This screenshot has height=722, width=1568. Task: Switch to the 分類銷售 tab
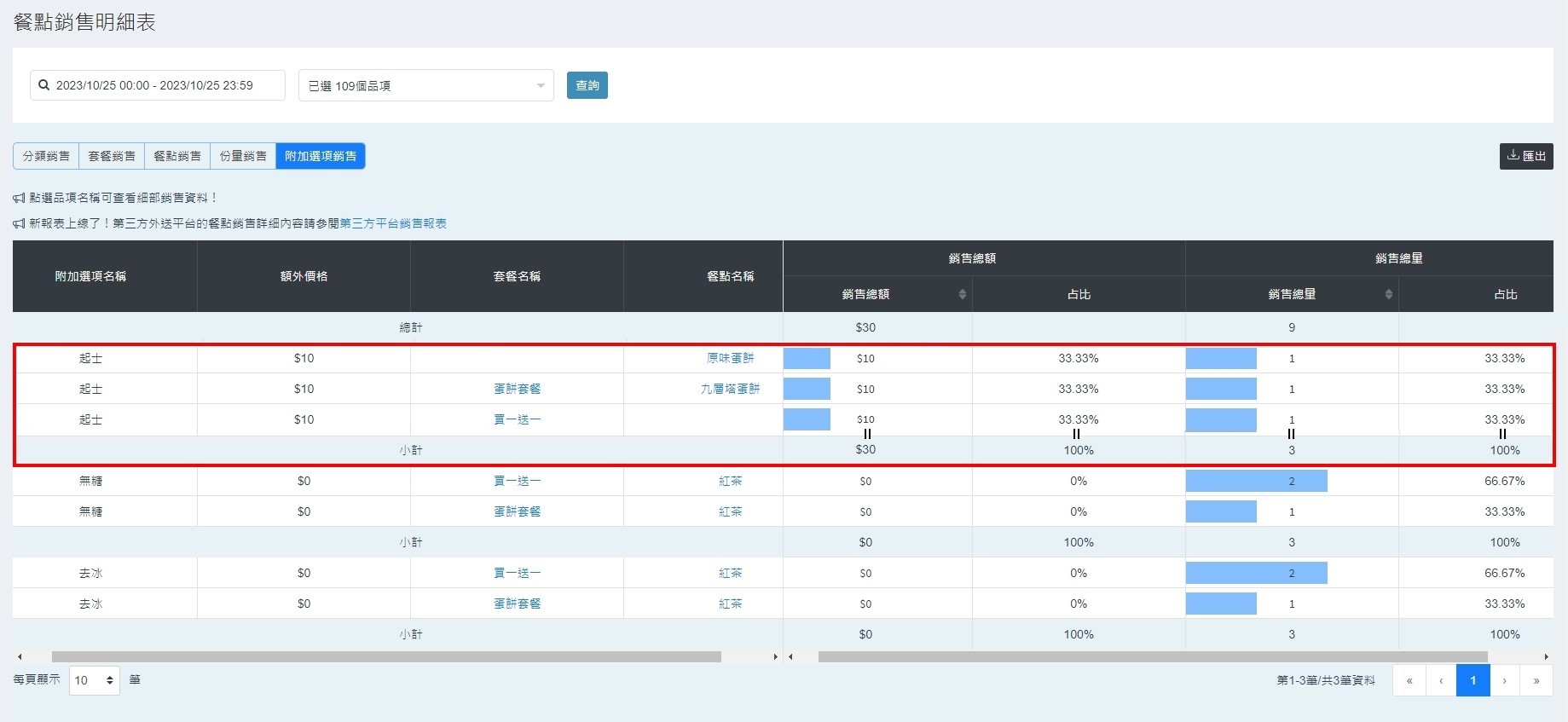(46, 156)
